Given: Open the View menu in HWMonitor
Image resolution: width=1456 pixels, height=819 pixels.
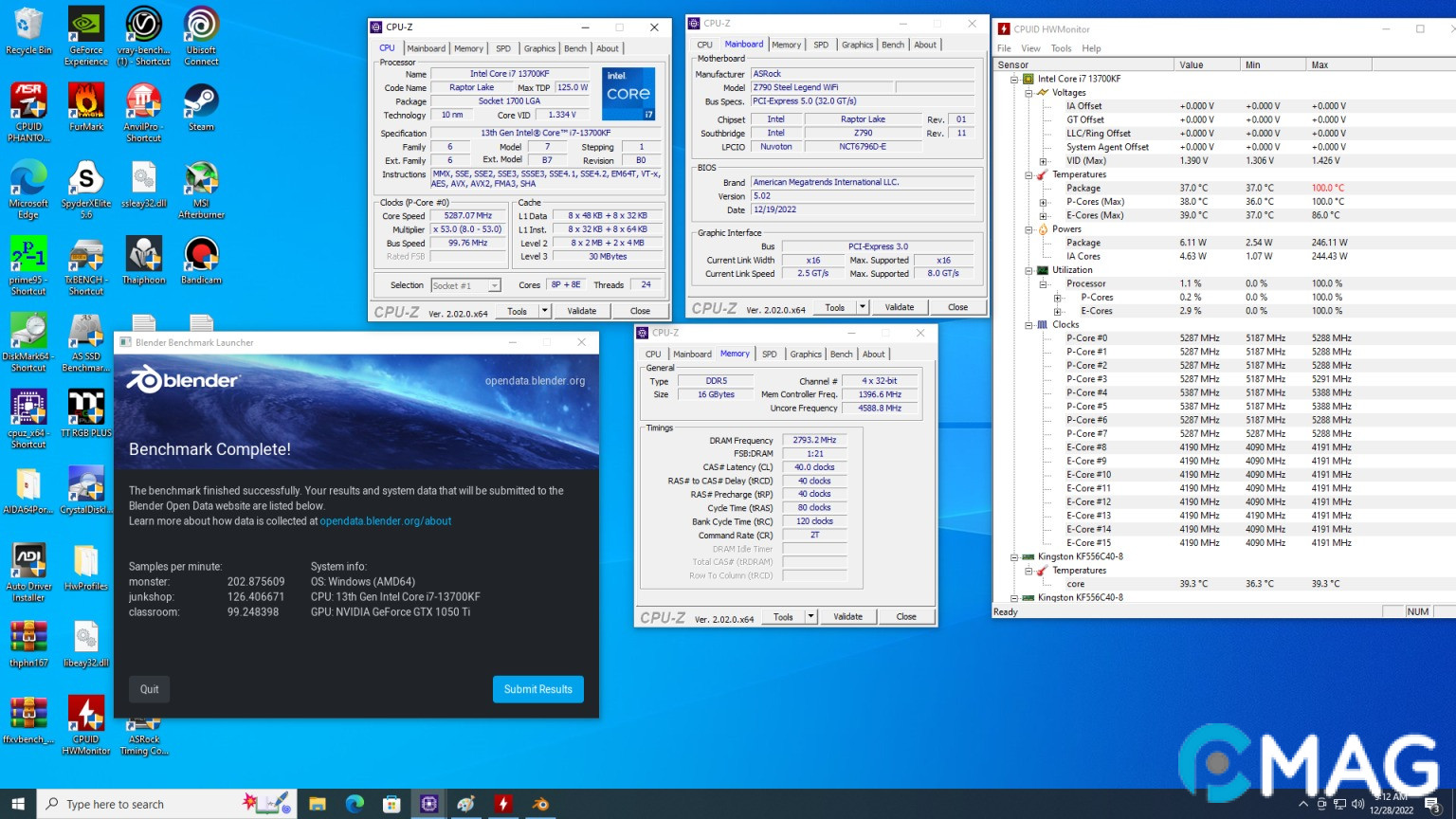Looking at the screenshot, I should [x=1030, y=48].
